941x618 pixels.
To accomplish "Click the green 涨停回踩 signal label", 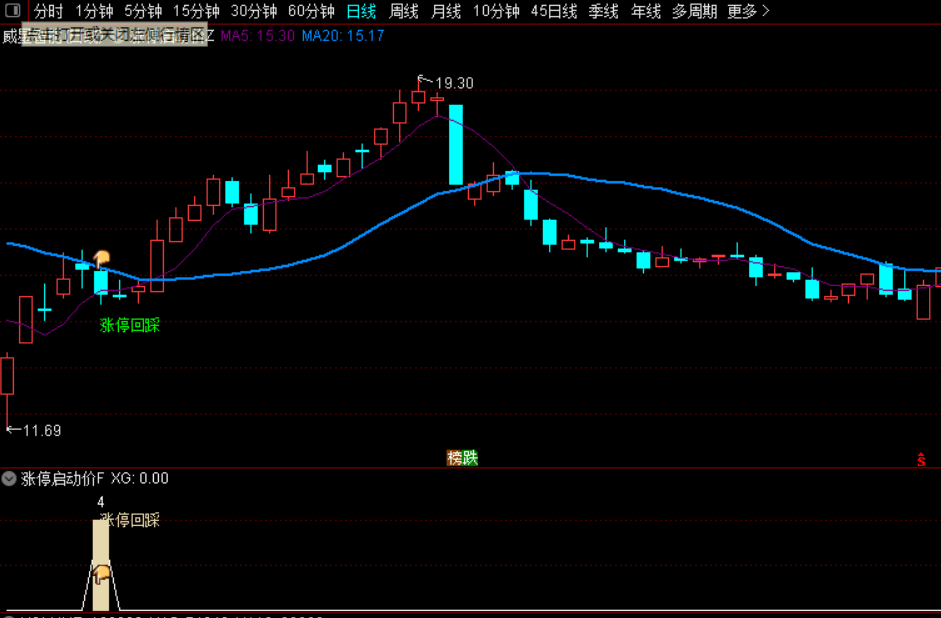I will (130, 325).
